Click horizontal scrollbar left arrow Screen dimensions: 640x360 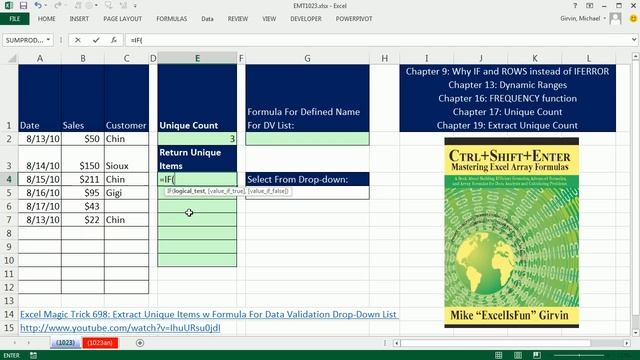[396, 343]
